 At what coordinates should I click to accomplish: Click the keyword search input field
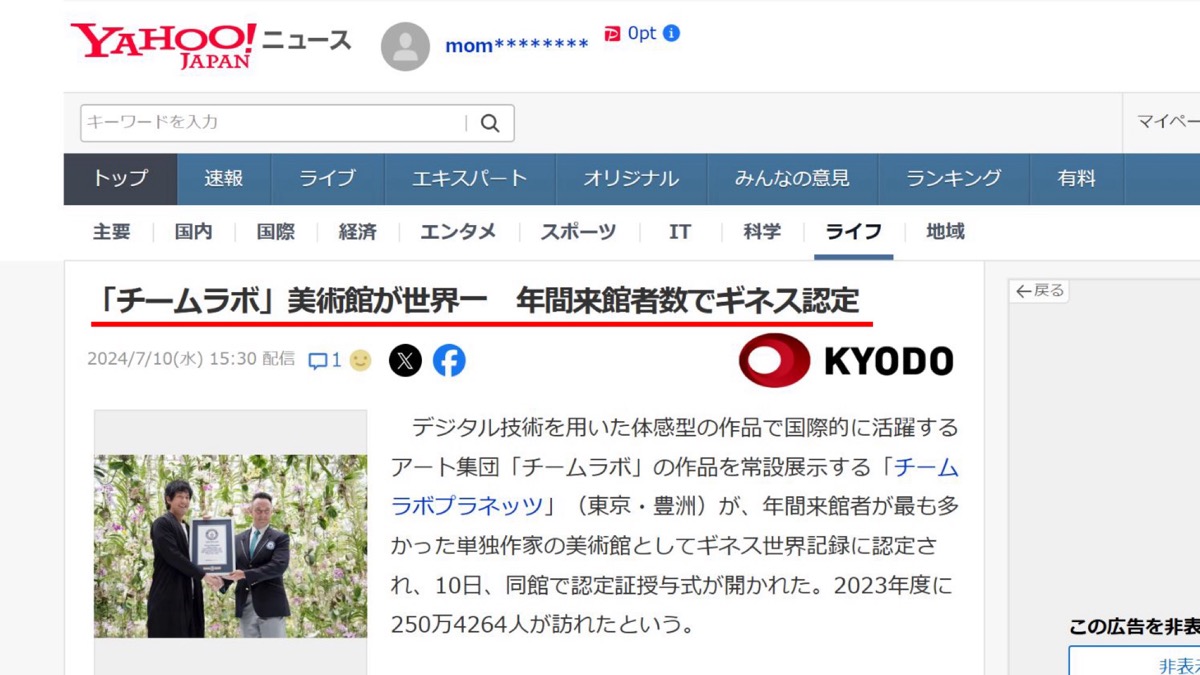pos(273,123)
